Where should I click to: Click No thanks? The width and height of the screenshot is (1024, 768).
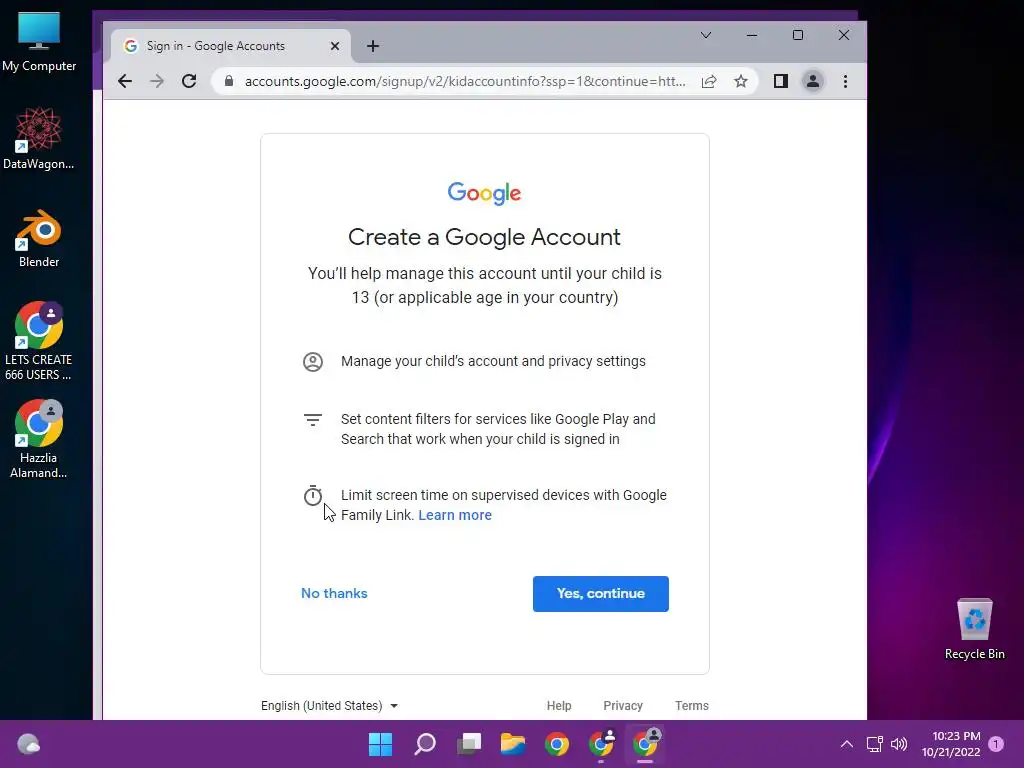point(334,593)
